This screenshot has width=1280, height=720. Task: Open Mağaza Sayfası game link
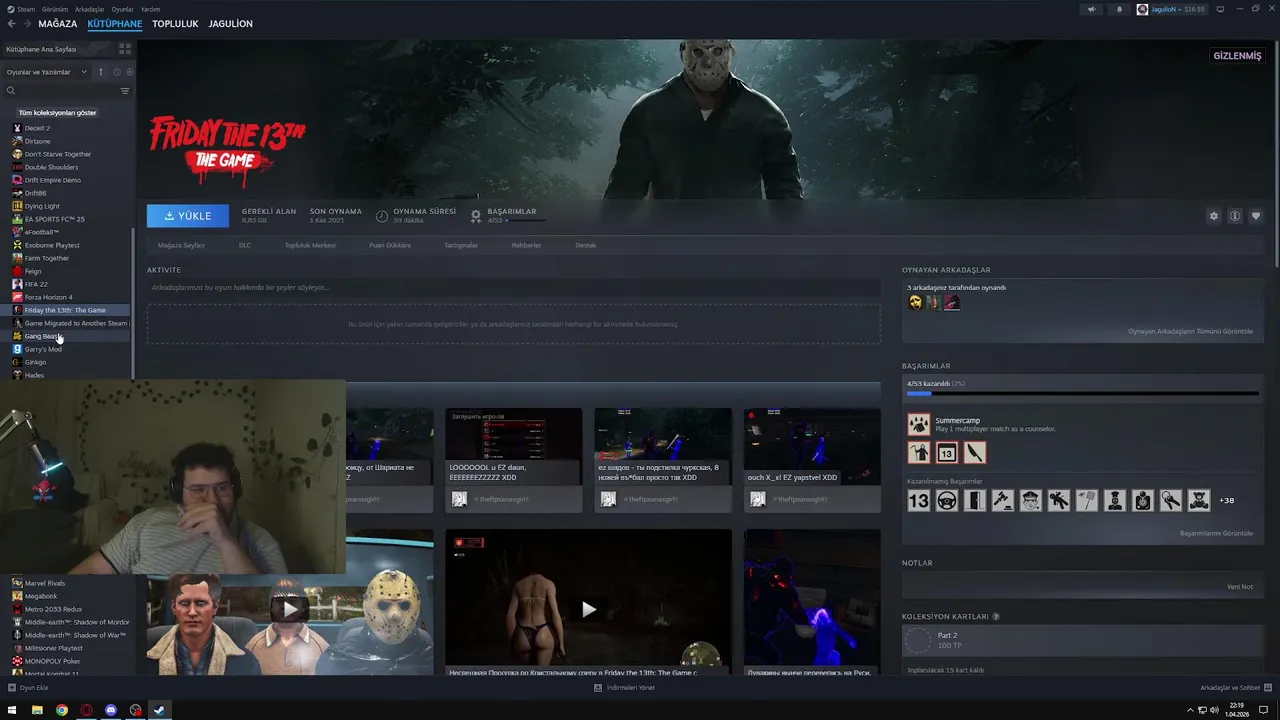(x=181, y=245)
